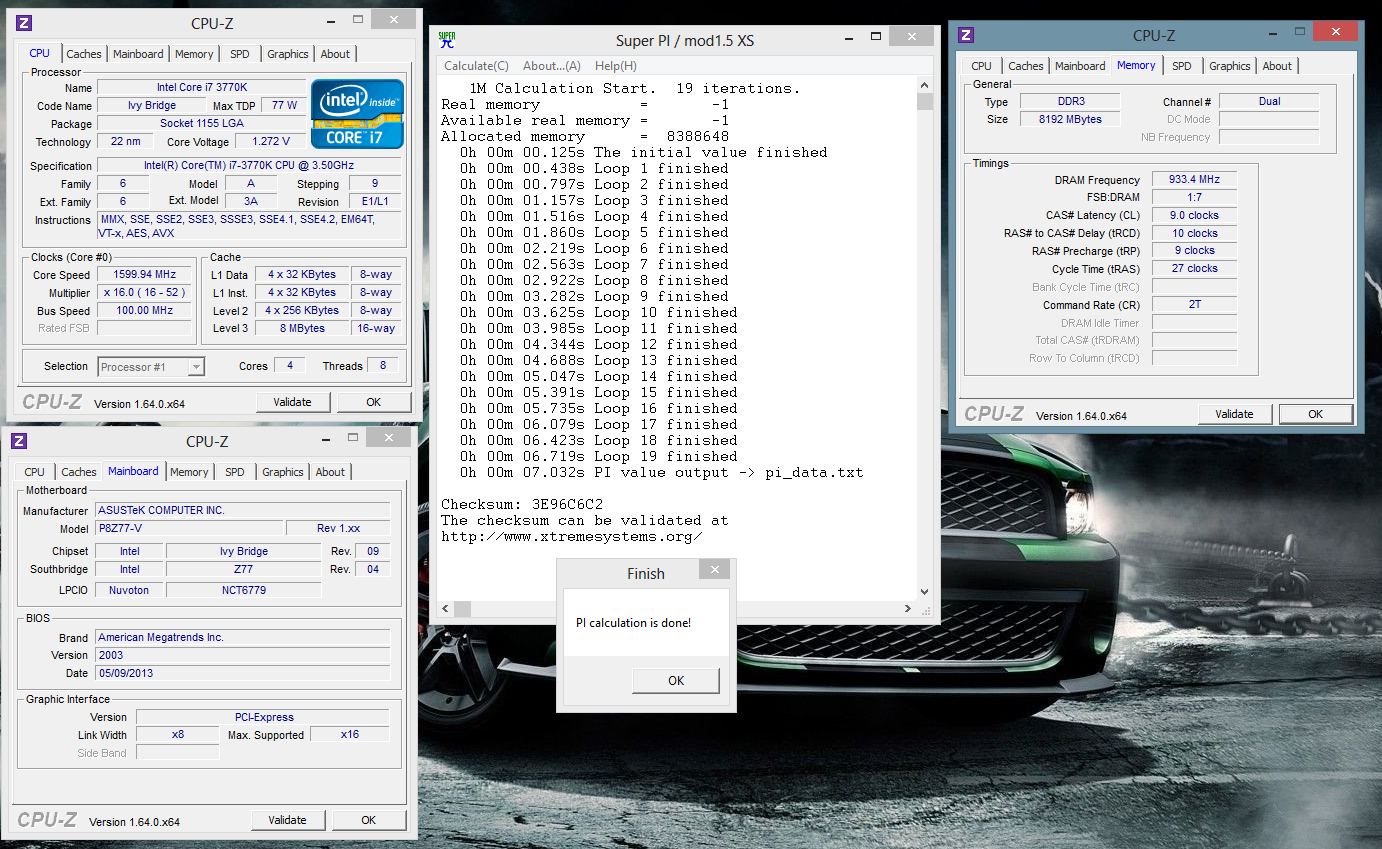Image resolution: width=1382 pixels, height=849 pixels.
Task: Click OK in the CPU tab window
Action: tap(373, 402)
